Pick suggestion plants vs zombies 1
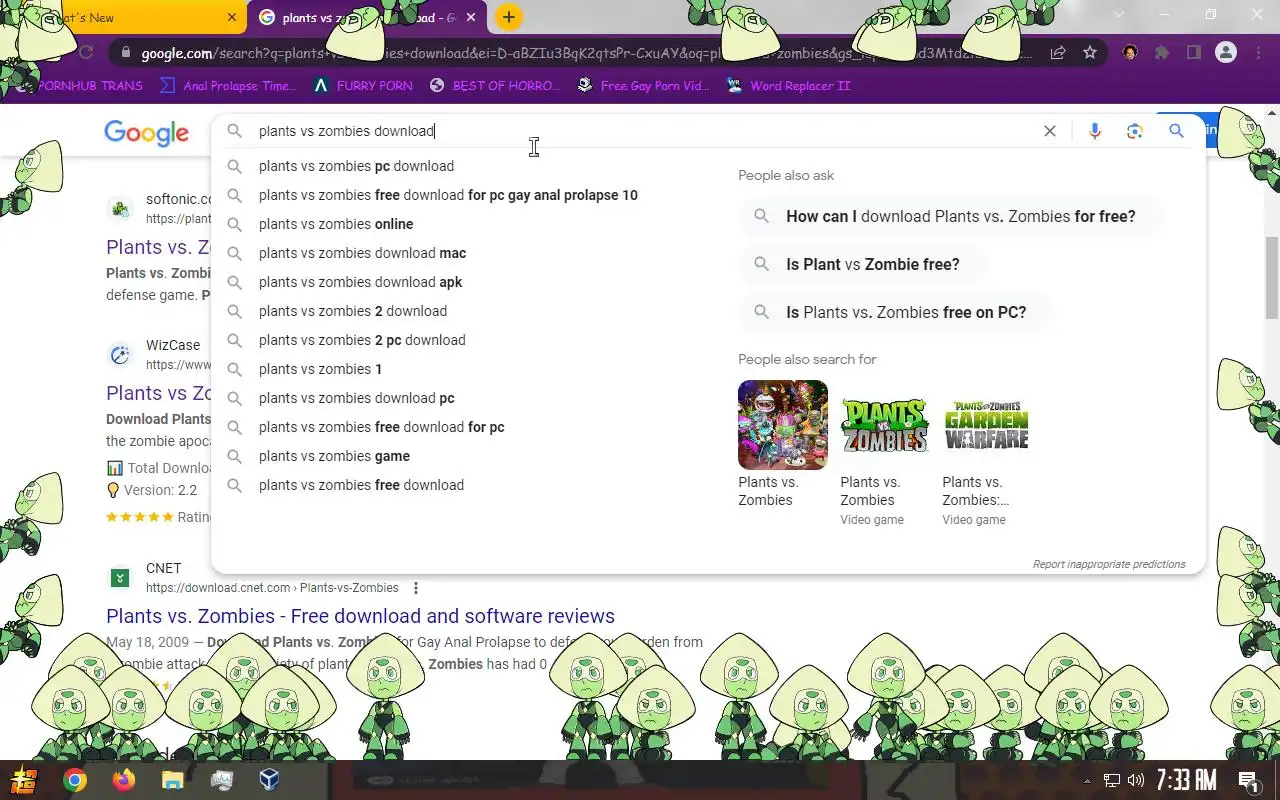 [x=320, y=369]
